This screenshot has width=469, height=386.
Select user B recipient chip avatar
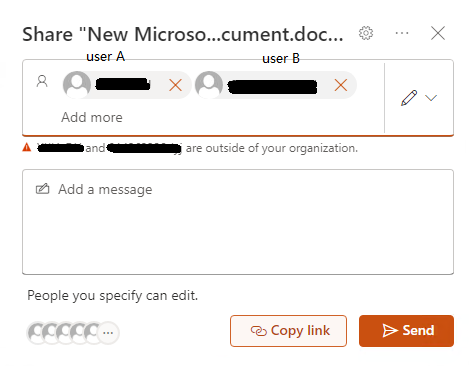pos(209,85)
